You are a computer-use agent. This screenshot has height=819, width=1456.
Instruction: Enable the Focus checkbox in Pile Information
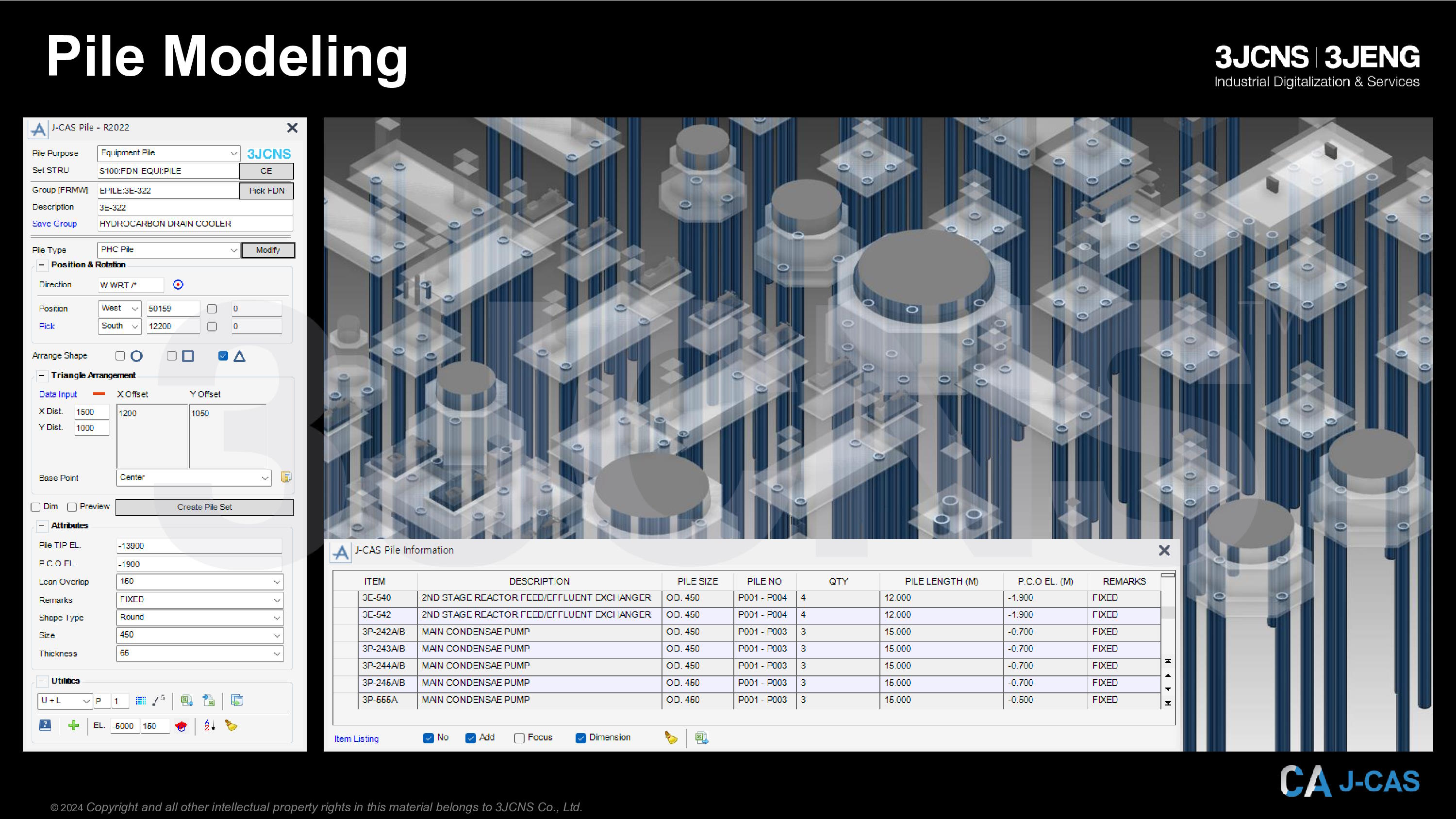pyautogui.click(x=519, y=738)
